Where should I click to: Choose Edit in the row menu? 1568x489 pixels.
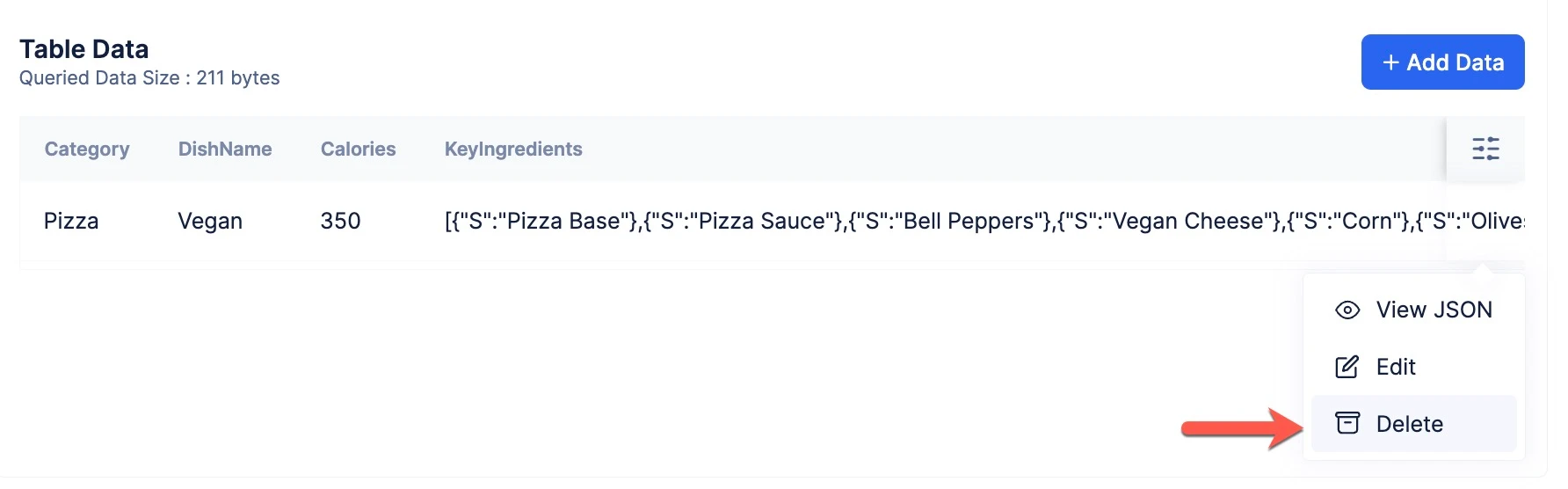click(1413, 367)
